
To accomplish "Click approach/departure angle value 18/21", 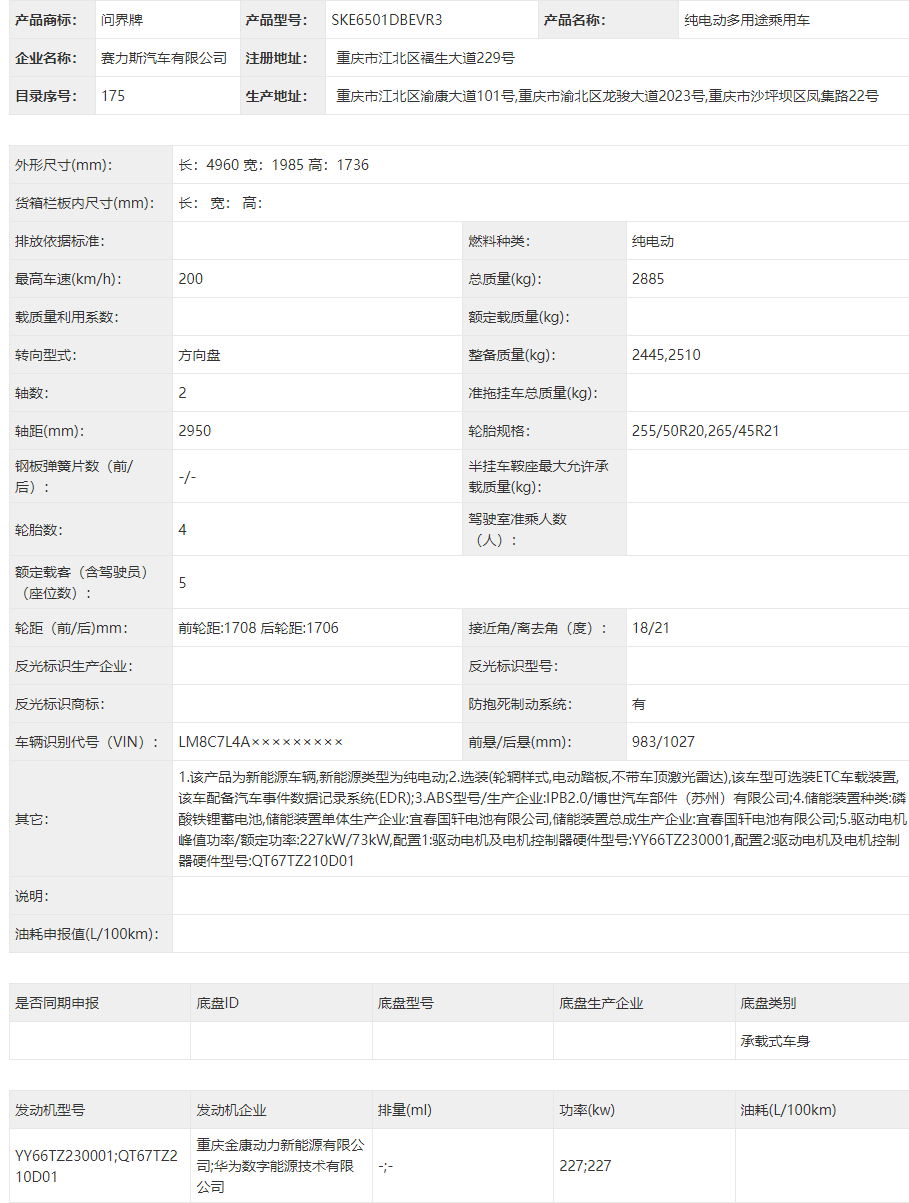I will [651, 628].
